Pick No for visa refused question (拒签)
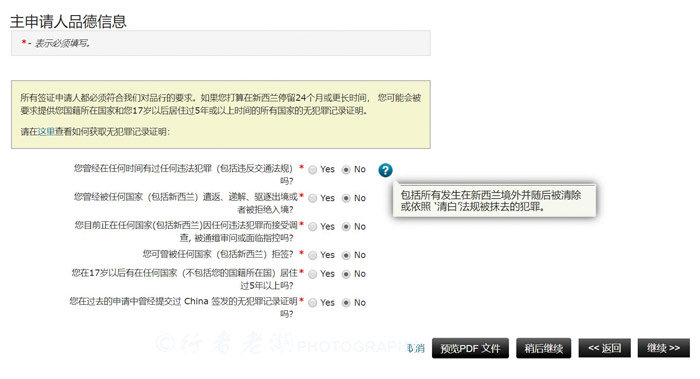Image resolution: width=700 pixels, height=379 pixels. [346, 255]
